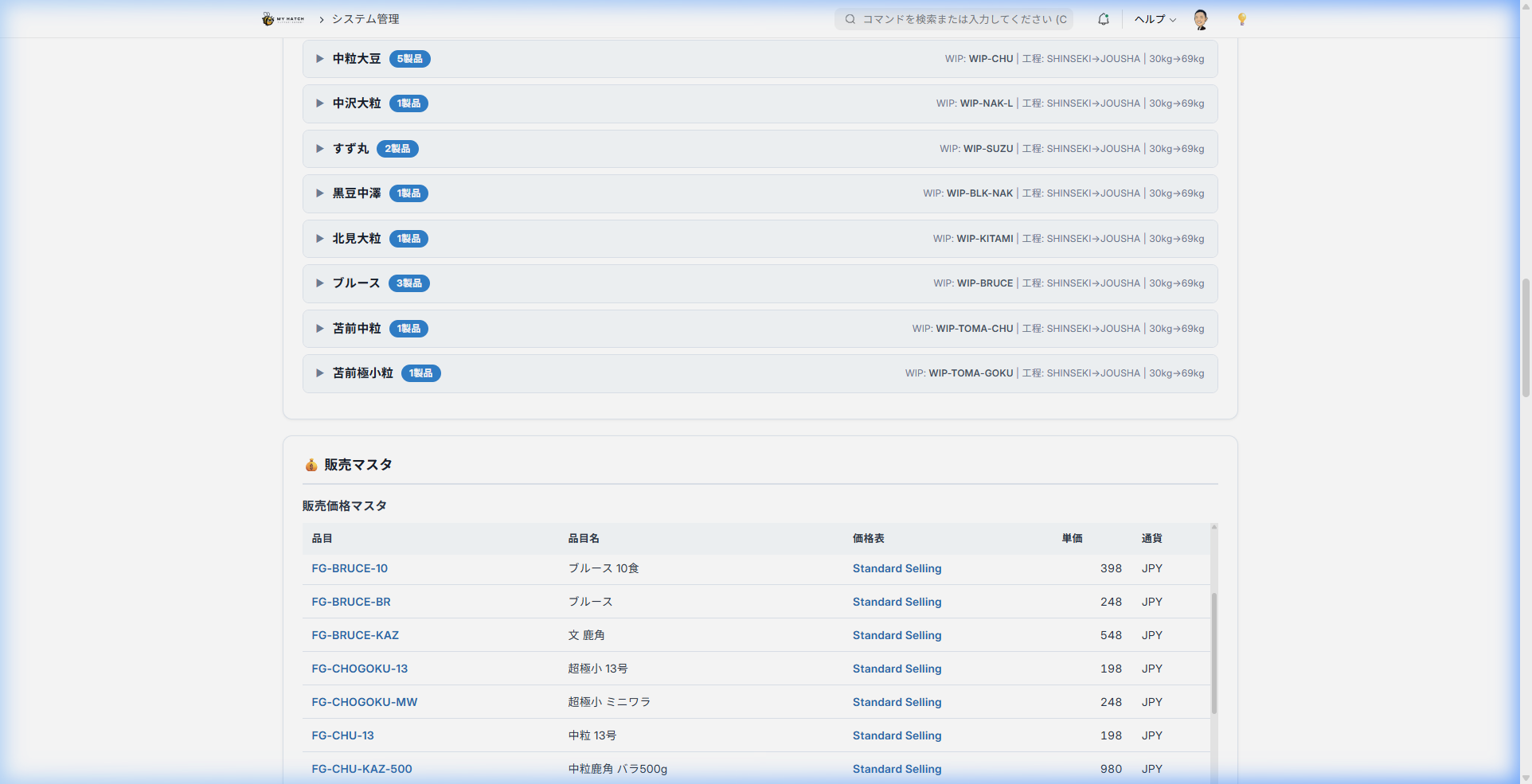The height and width of the screenshot is (784, 1532).
Task: Open FG-CHOGOKU-MW item link
Action: [x=364, y=702]
